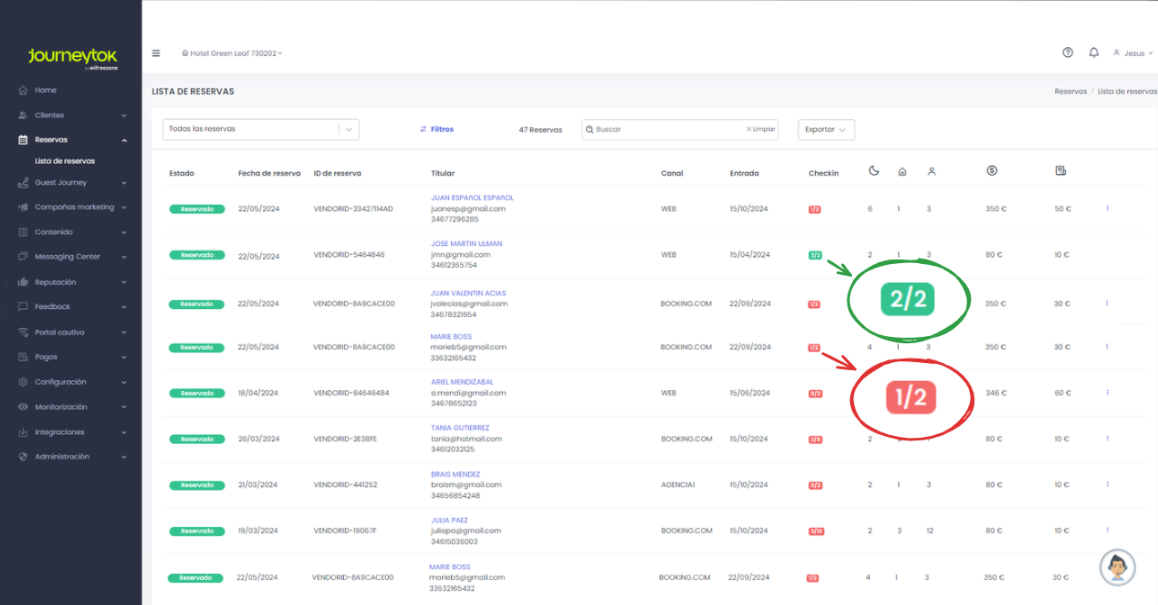Open the notifications bell icon
The width and height of the screenshot is (1158, 605).
point(1093,53)
